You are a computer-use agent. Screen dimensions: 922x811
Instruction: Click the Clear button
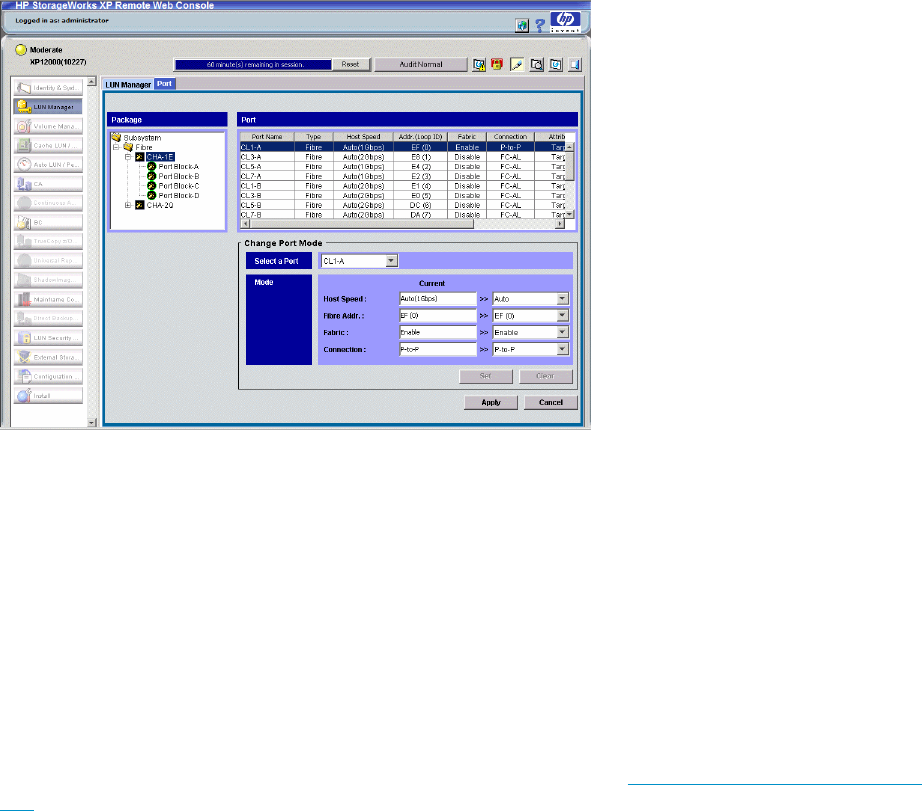[546, 376]
